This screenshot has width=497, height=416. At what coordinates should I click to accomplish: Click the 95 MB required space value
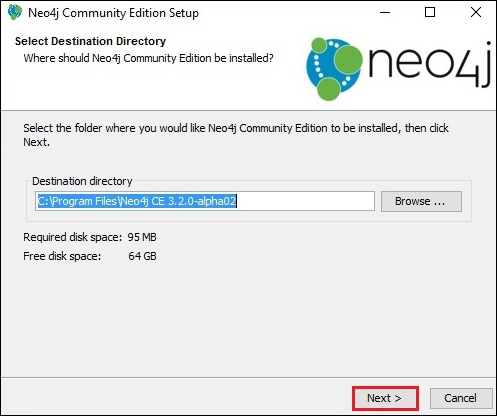142,237
